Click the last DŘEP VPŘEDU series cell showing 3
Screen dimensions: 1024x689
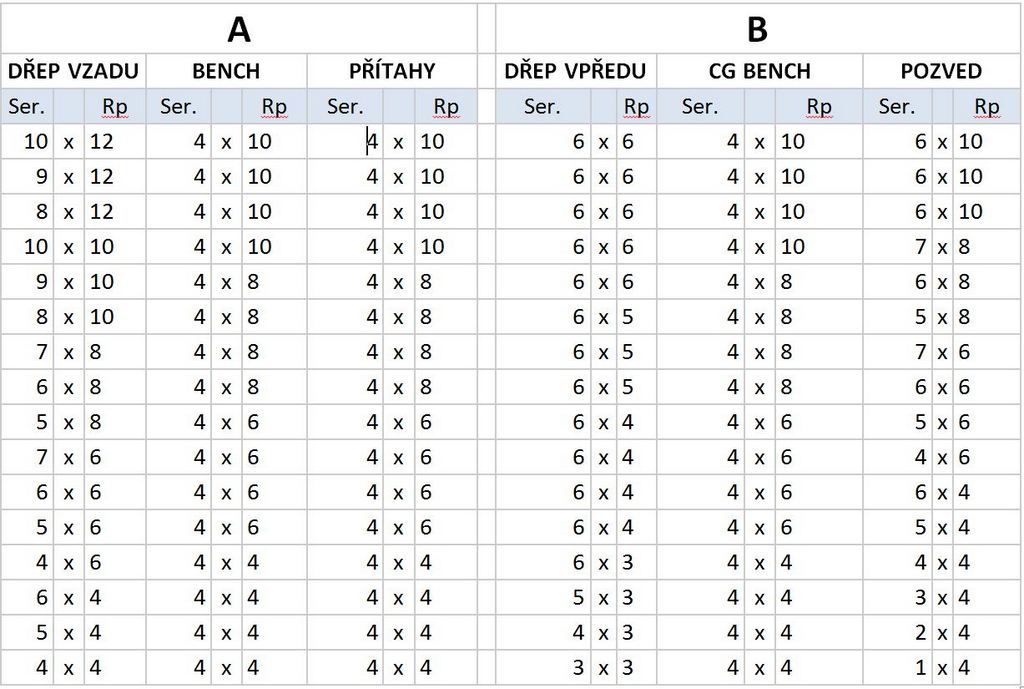click(543, 667)
